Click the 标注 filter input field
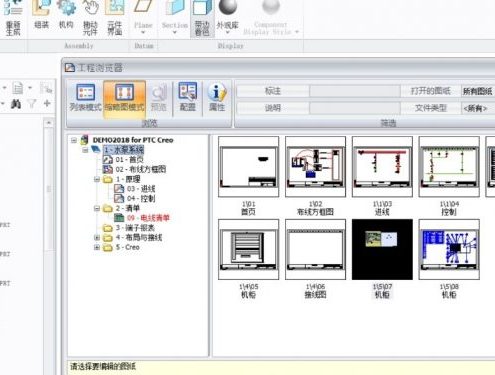The image size is (495, 375). click(355, 91)
